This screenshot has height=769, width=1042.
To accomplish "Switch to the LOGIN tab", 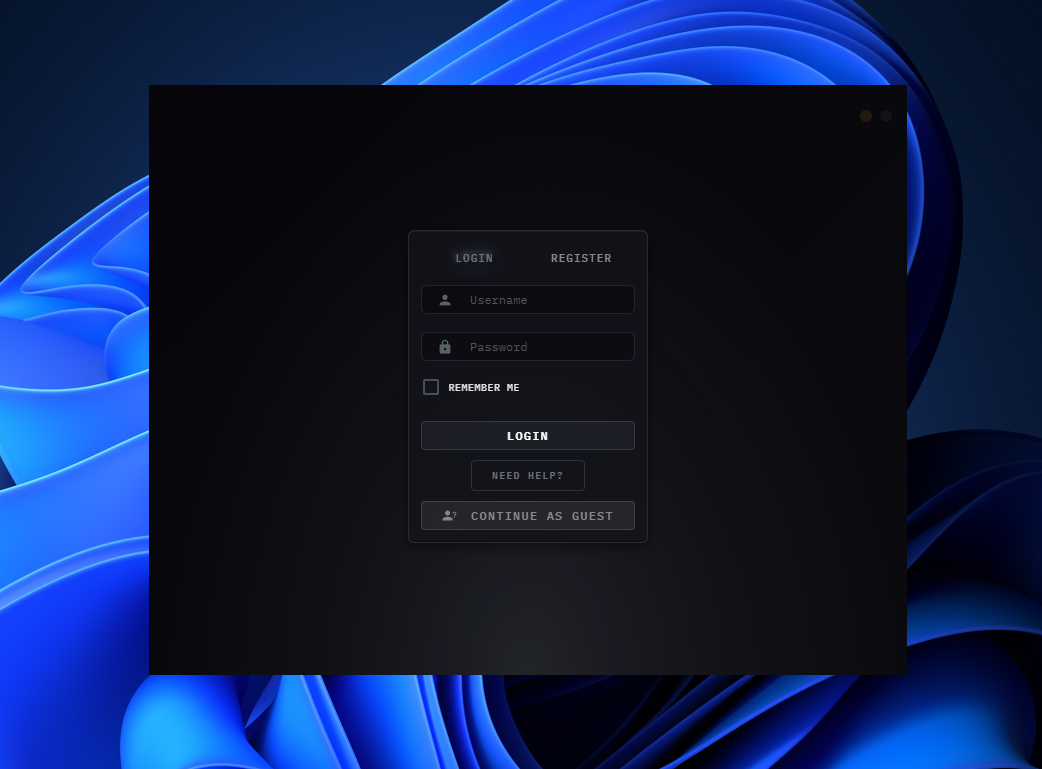I will click(474, 258).
